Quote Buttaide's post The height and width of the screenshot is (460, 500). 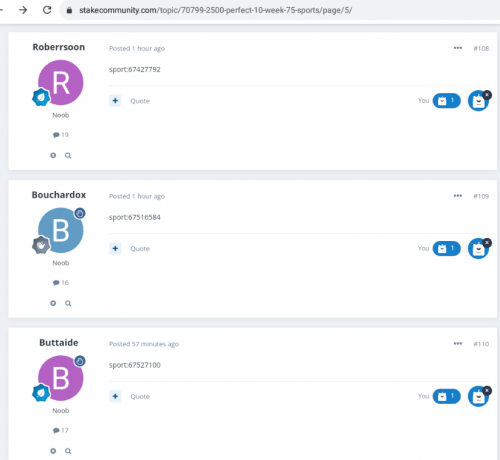(140, 396)
